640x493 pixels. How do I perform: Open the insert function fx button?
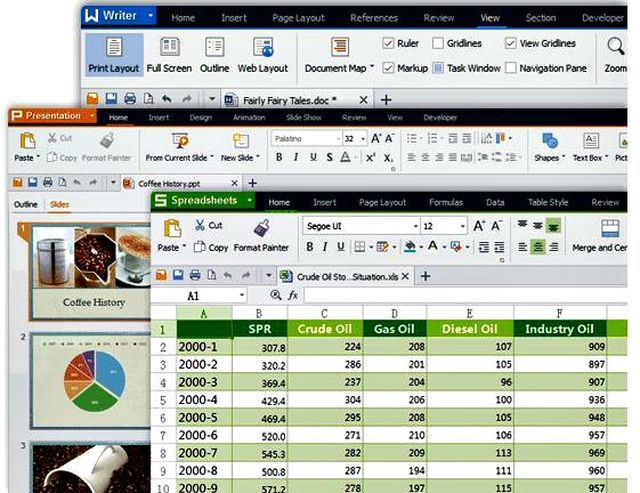(293, 295)
